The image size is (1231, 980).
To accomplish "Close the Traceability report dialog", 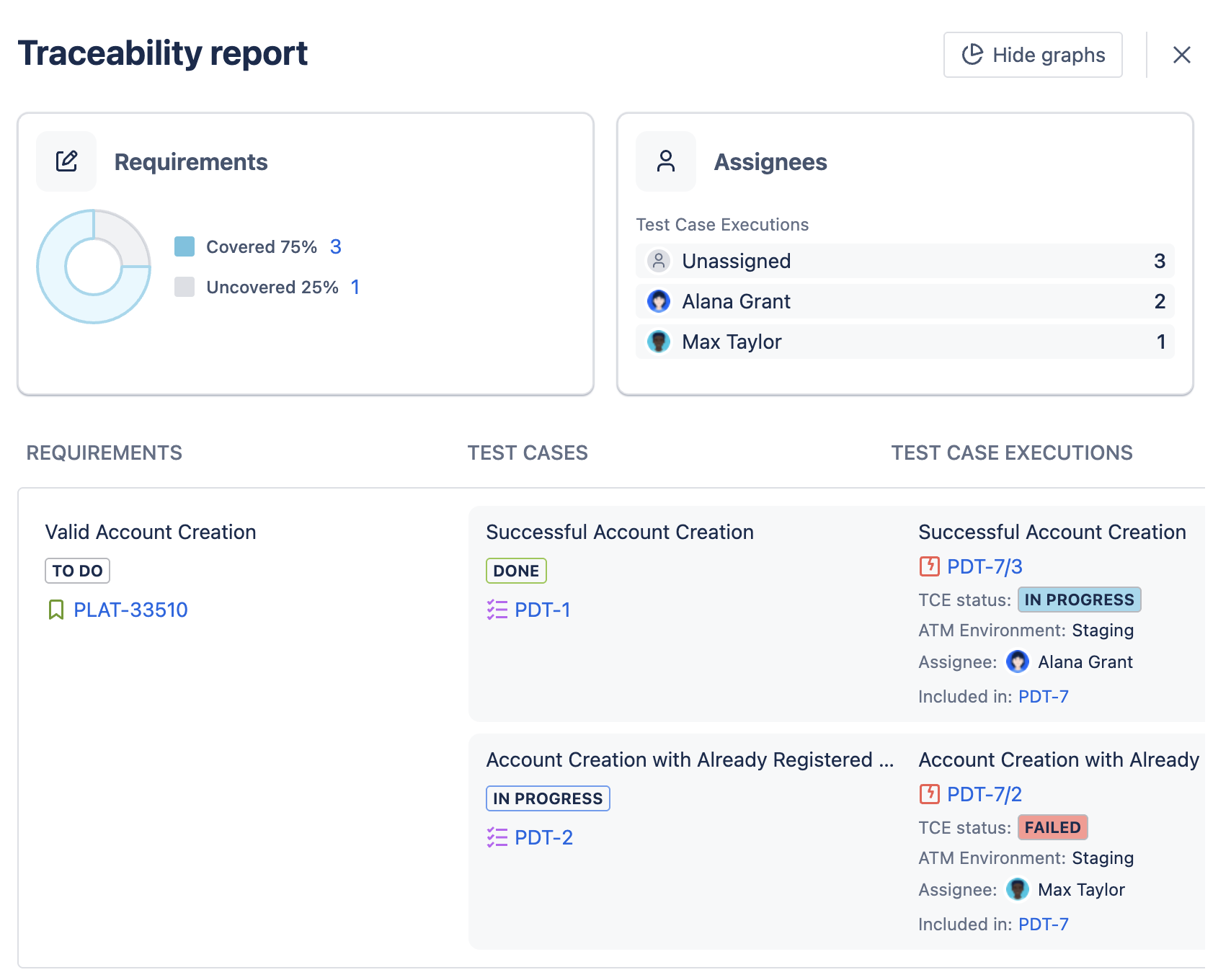I will [x=1181, y=55].
